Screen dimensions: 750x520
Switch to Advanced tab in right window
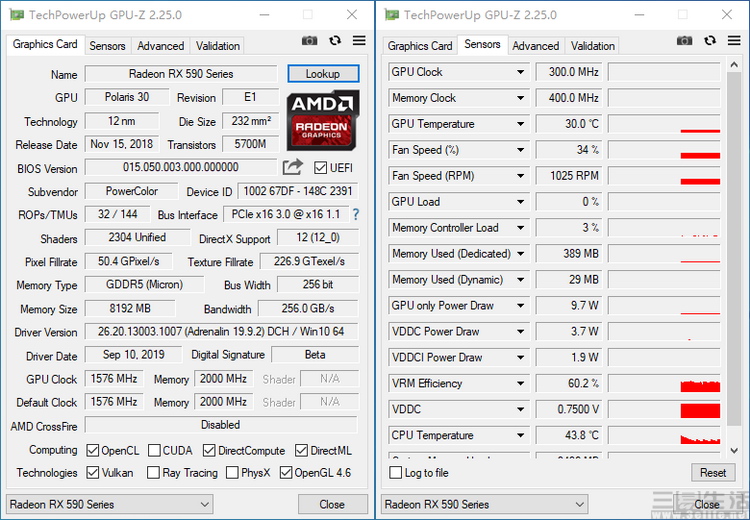pyautogui.click(x=536, y=46)
